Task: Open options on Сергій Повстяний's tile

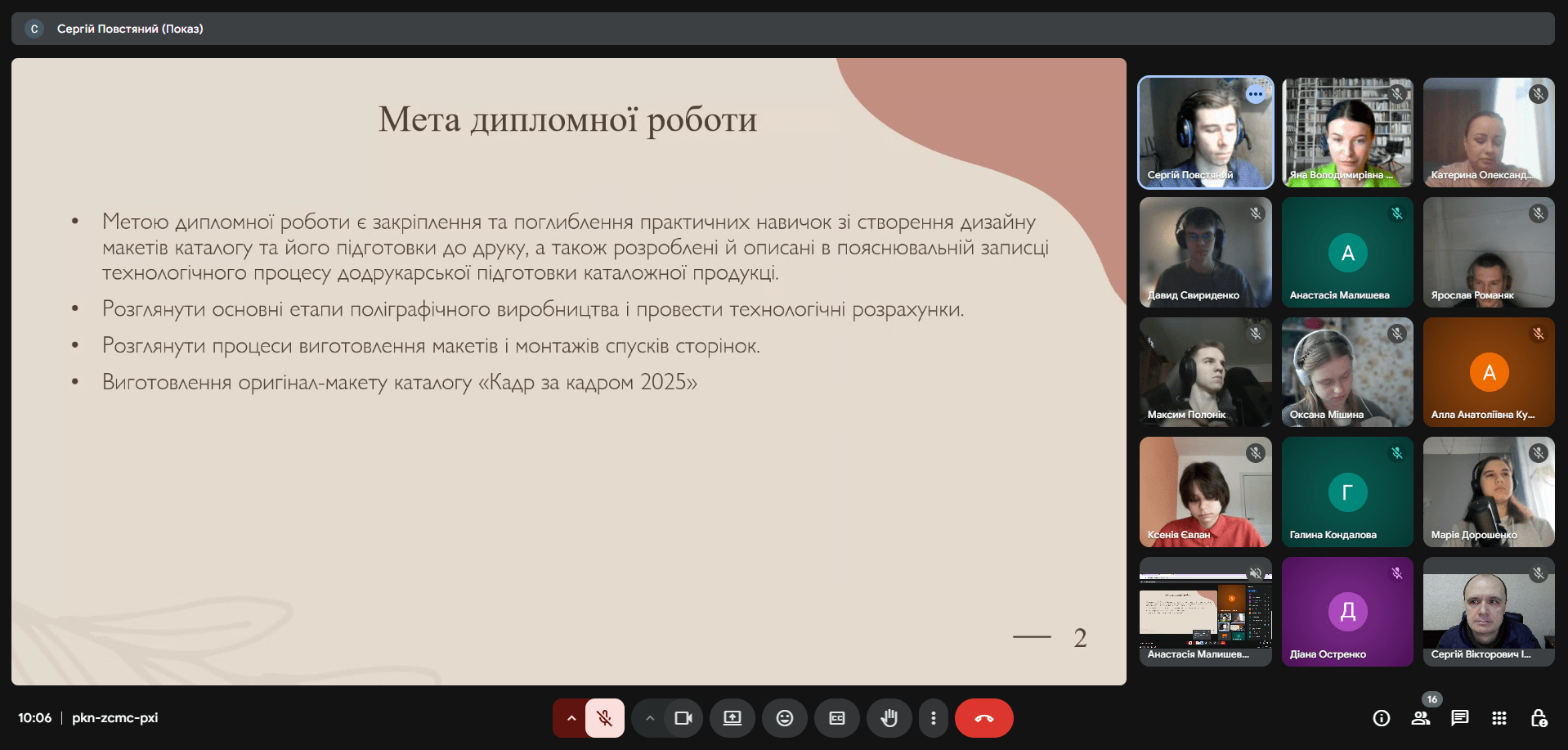Action: (x=1255, y=94)
